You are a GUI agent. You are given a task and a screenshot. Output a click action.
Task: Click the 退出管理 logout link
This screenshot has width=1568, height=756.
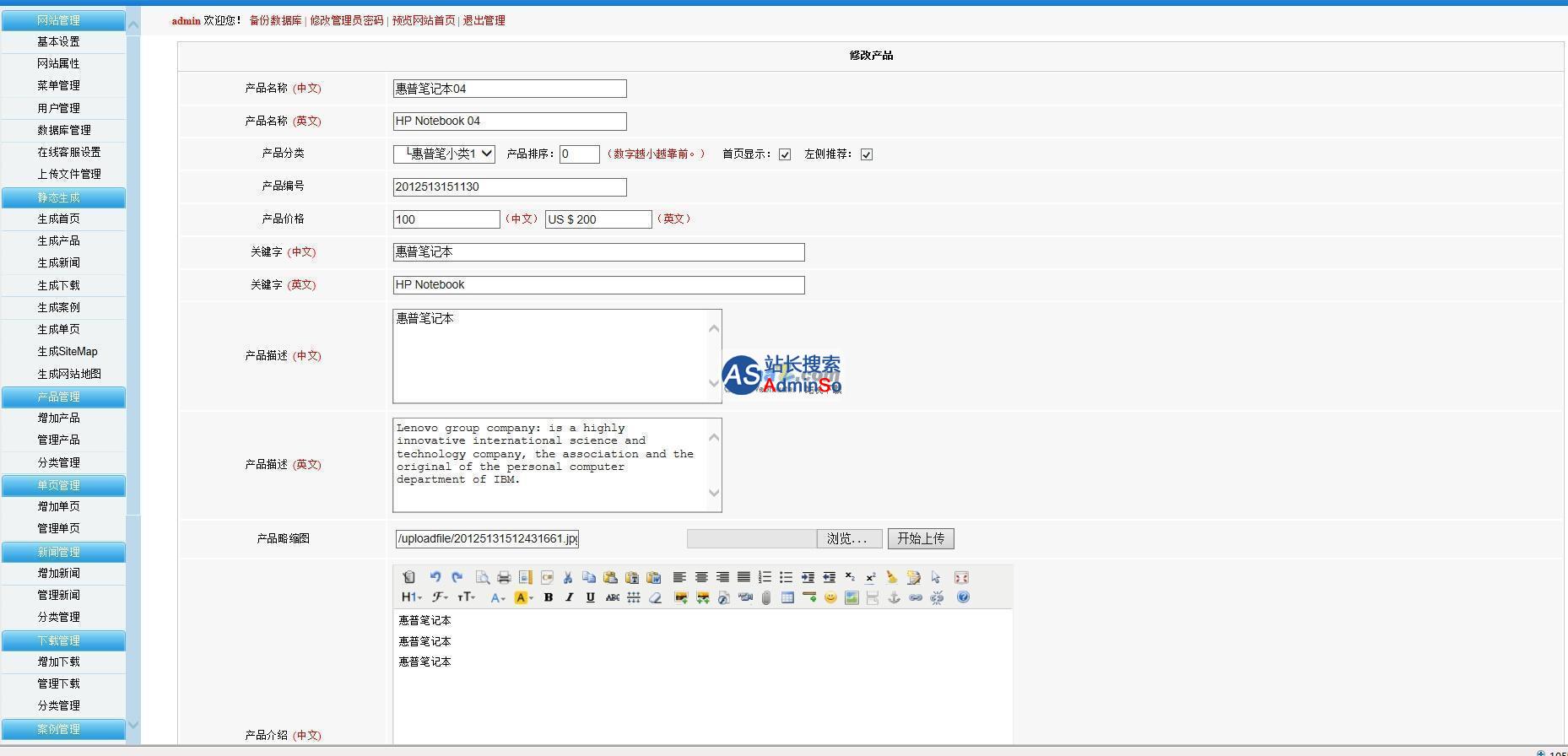click(484, 20)
